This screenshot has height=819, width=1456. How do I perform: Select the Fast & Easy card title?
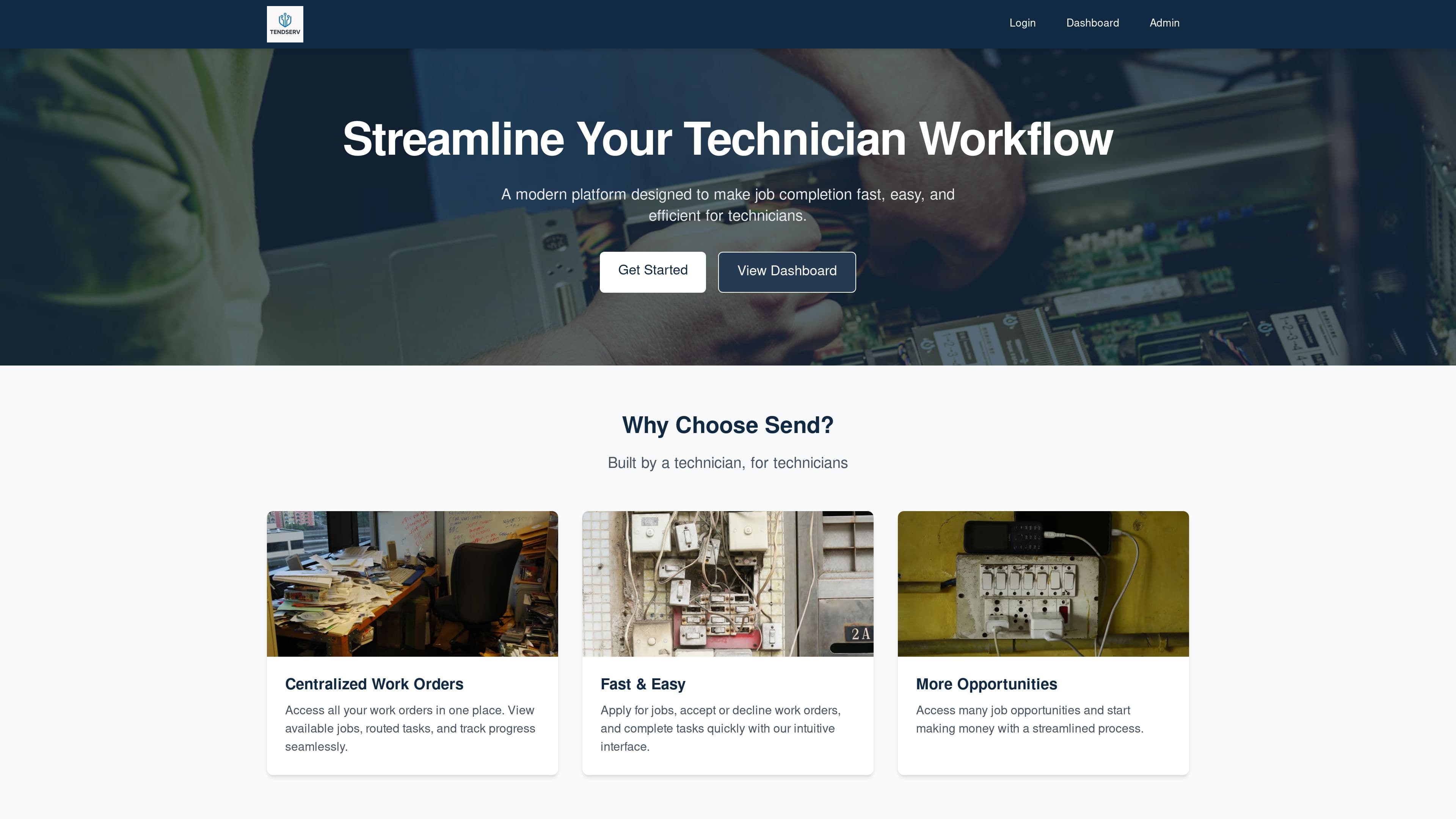(x=643, y=684)
